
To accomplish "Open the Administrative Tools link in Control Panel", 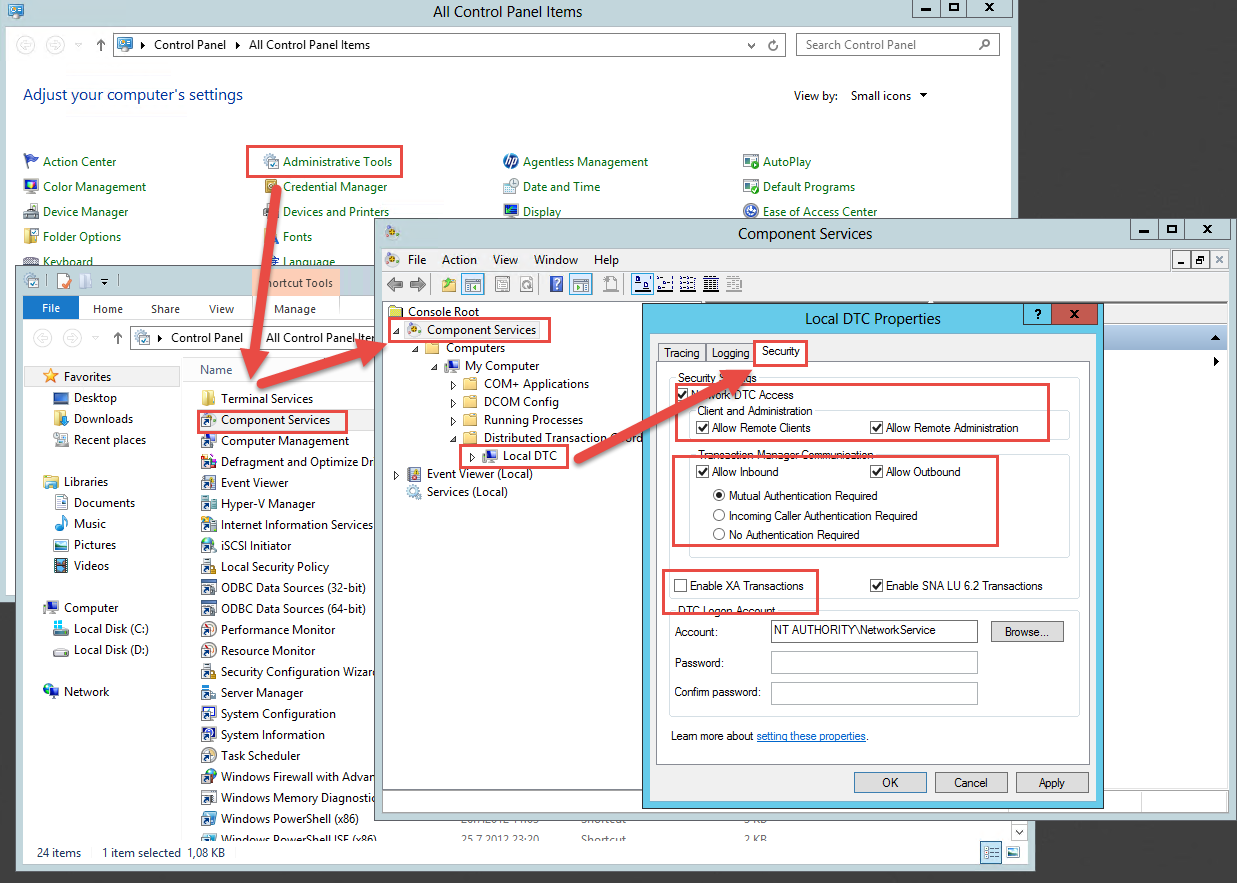I will 338,162.
